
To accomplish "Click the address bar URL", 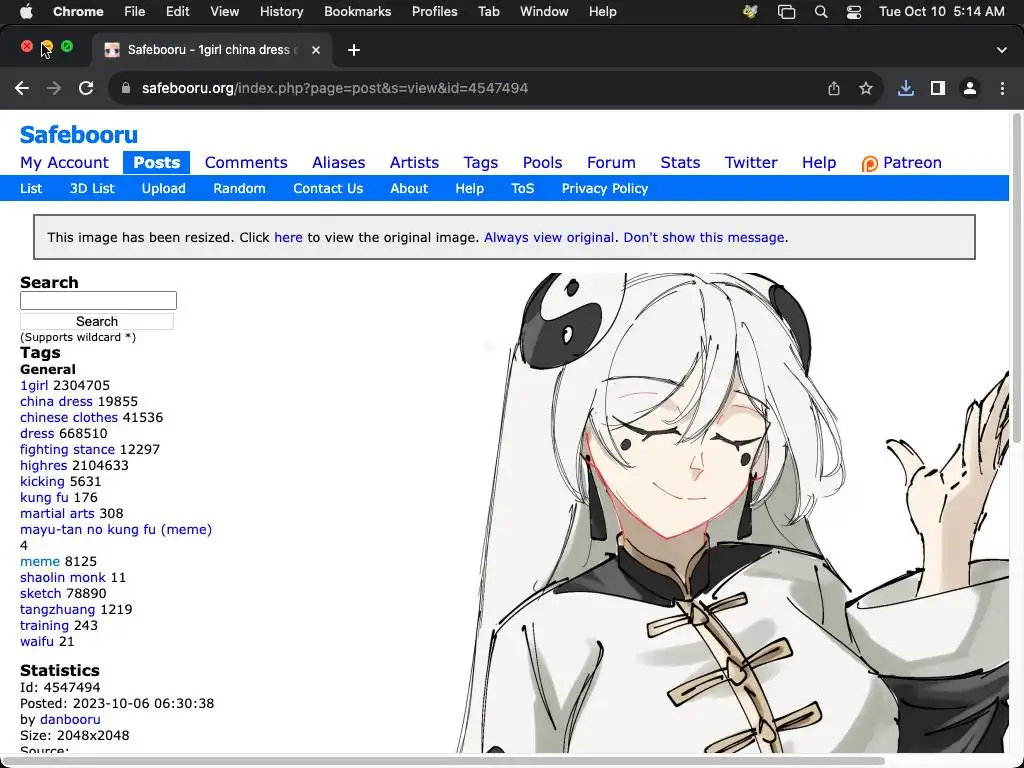I will (x=334, y=88).
